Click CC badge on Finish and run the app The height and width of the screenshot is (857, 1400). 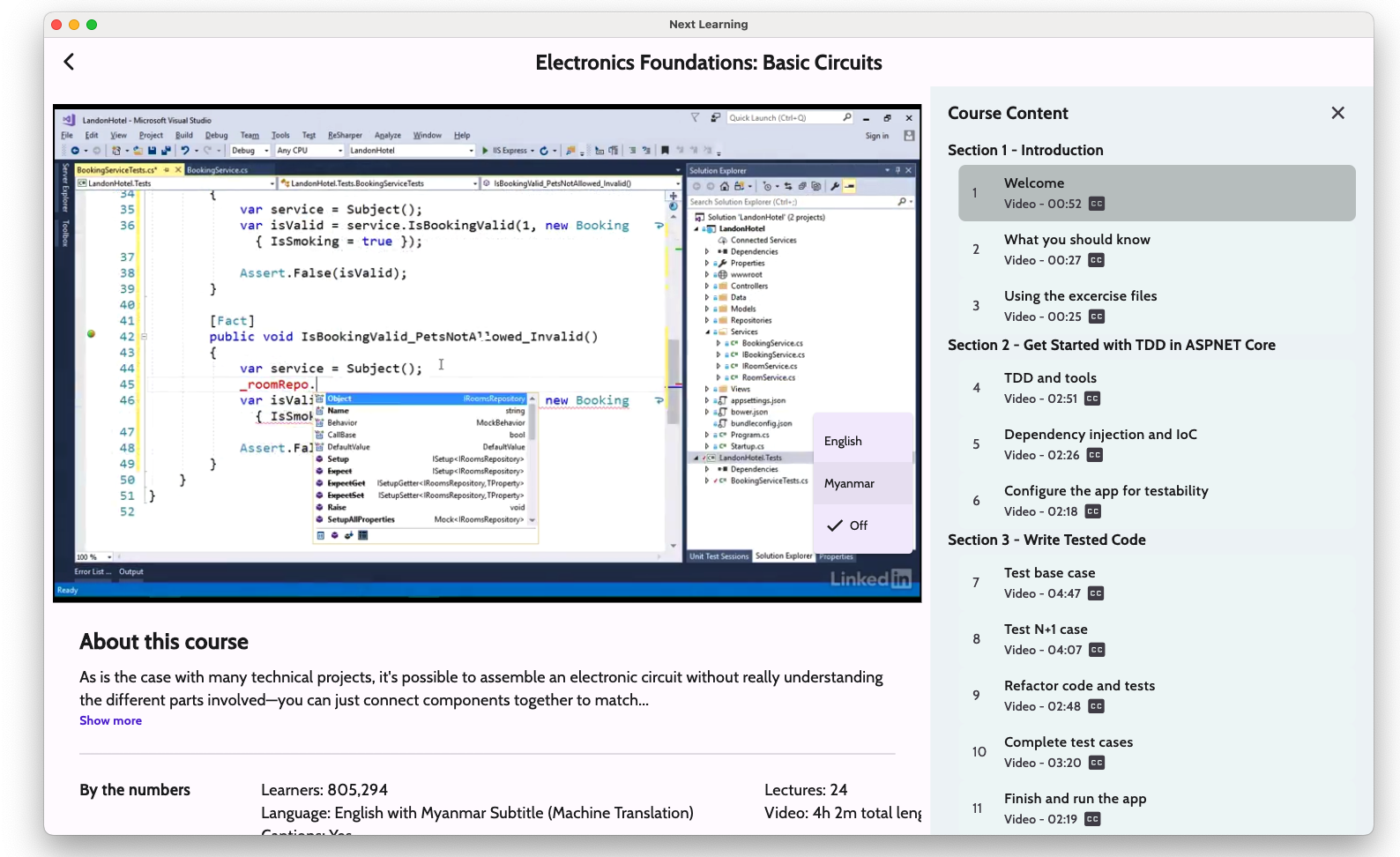click(1091, 819)
